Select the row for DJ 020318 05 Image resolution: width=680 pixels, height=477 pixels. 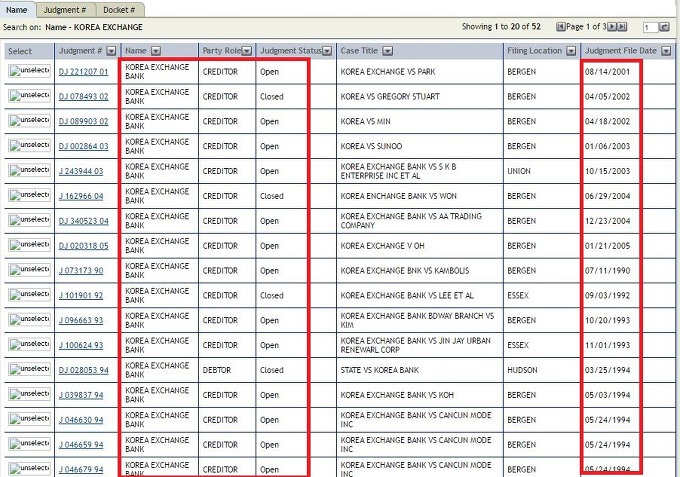click(29, 245)
